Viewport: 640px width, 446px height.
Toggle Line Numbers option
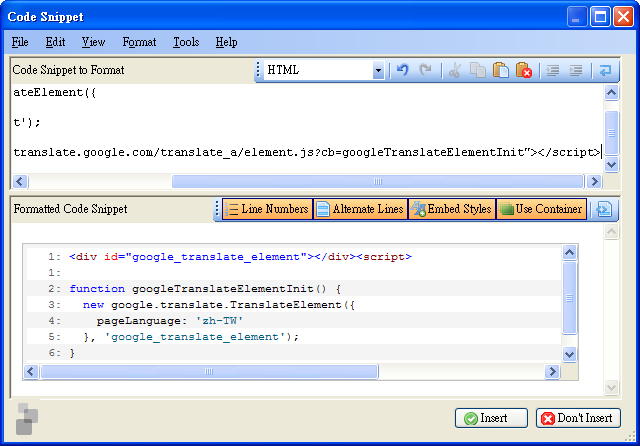267,209
